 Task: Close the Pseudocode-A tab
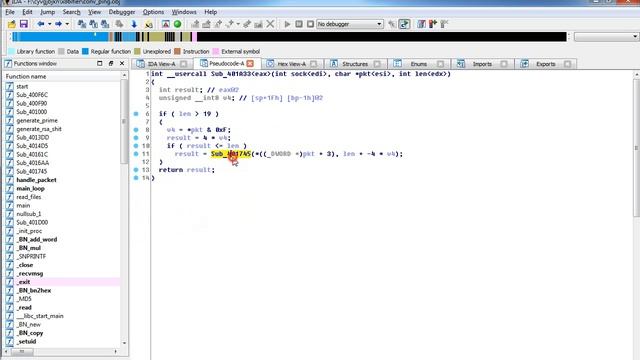point(250,64)
